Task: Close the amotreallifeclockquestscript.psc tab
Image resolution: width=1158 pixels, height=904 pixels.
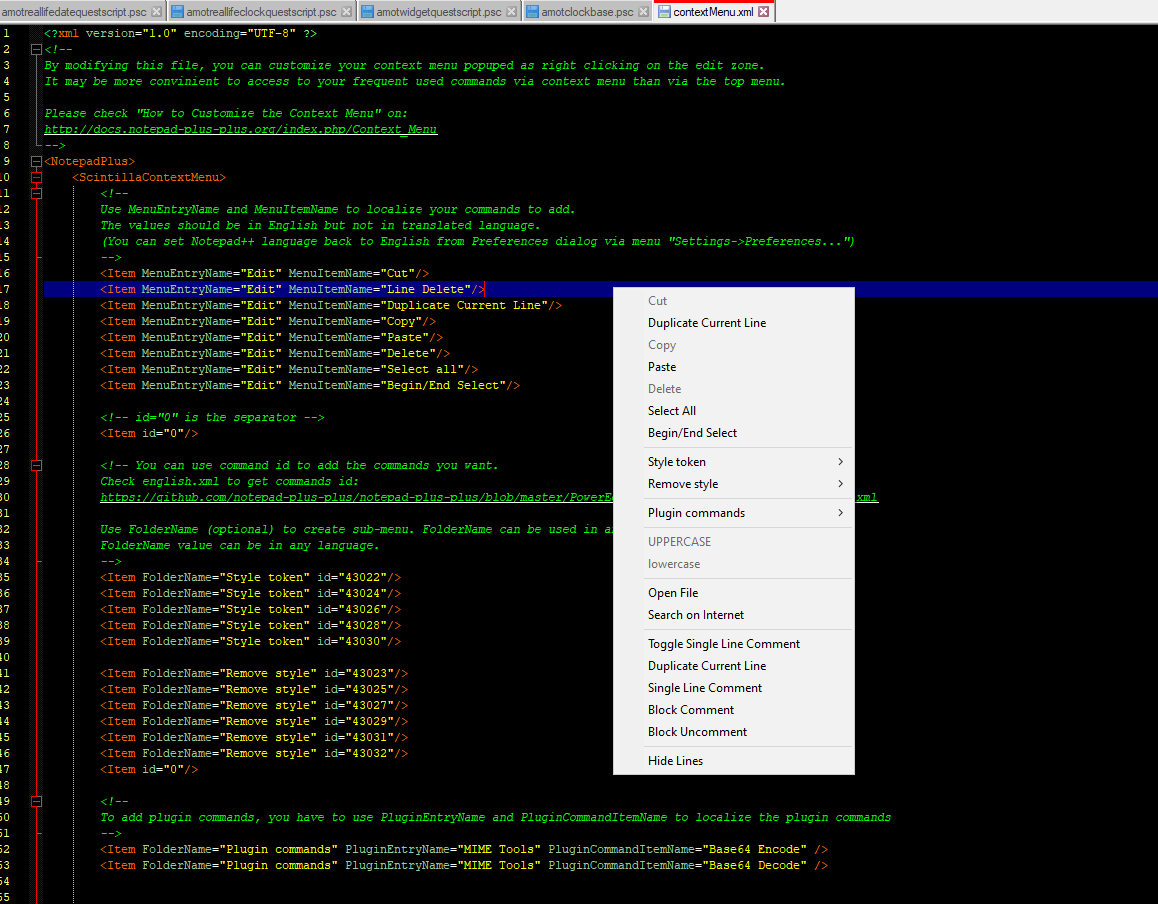Action: 346,12
